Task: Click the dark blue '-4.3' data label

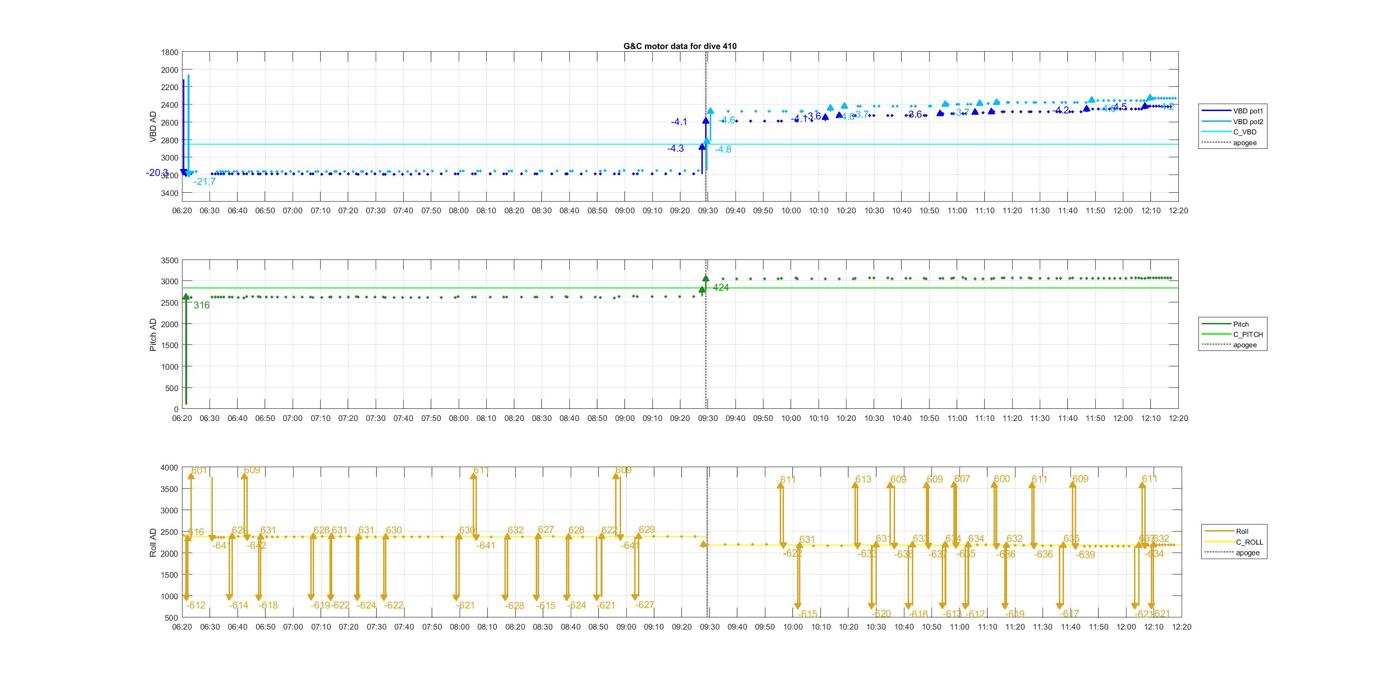Action: click(x=676, y=149)
